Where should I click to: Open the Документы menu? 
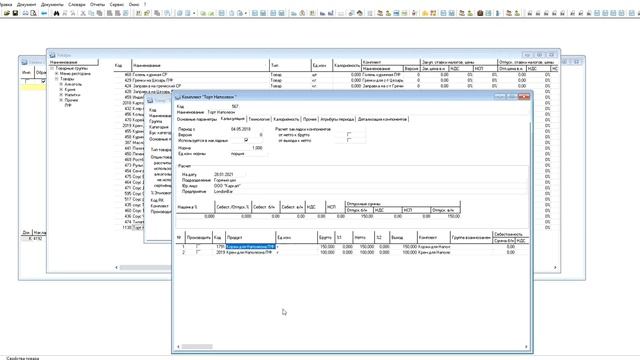click(52, 4)
